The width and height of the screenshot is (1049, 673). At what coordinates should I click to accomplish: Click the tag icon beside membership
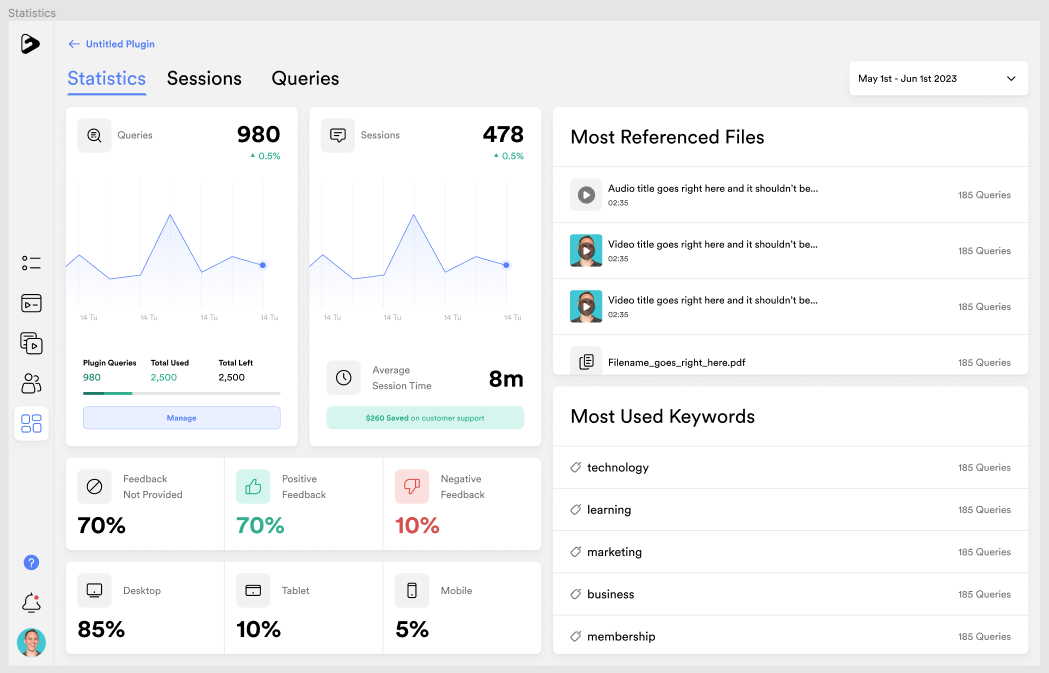tap(575, 636)
